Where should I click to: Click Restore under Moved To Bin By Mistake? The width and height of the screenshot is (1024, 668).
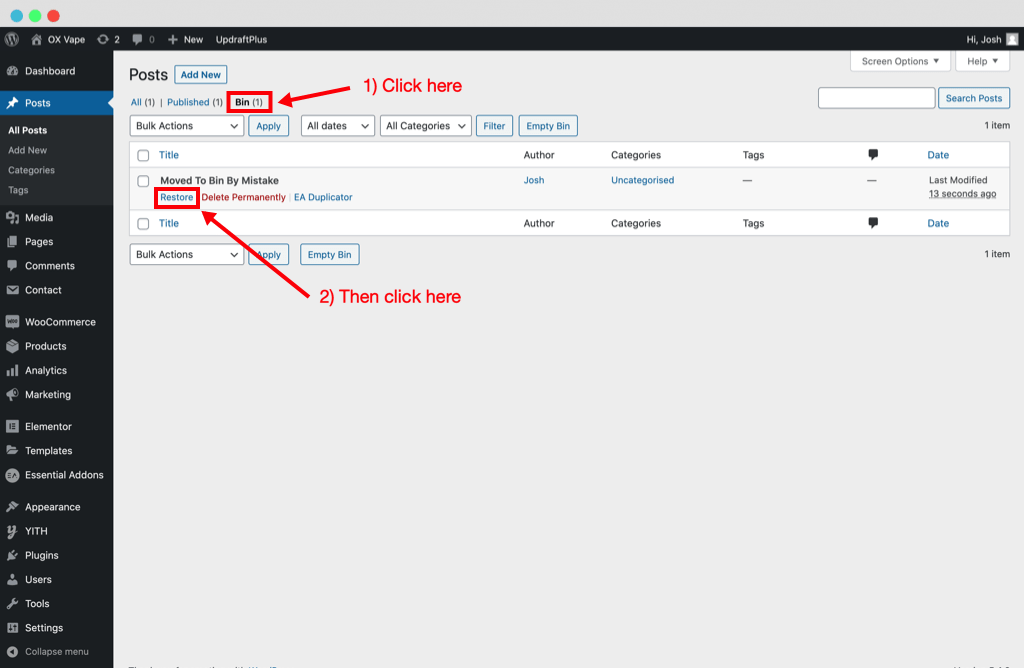click(x=176, y=197)
